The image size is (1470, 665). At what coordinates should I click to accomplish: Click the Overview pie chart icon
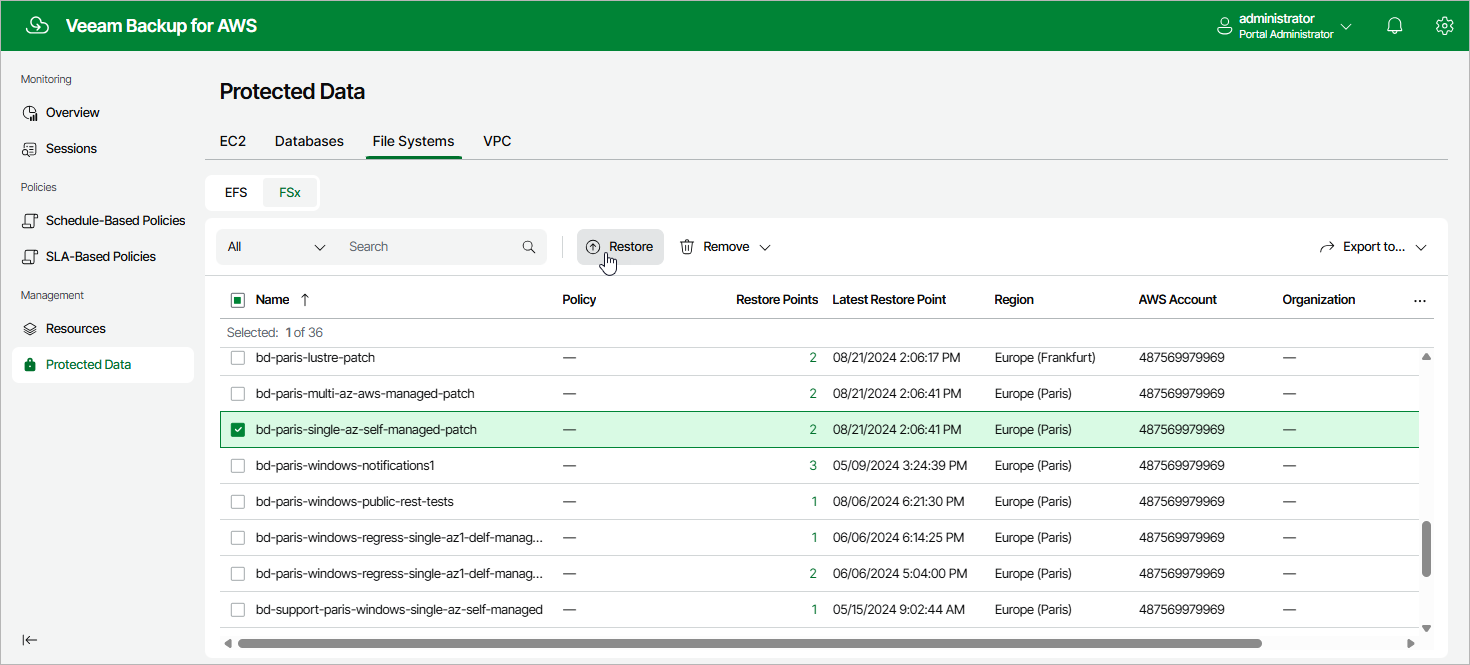30,113
